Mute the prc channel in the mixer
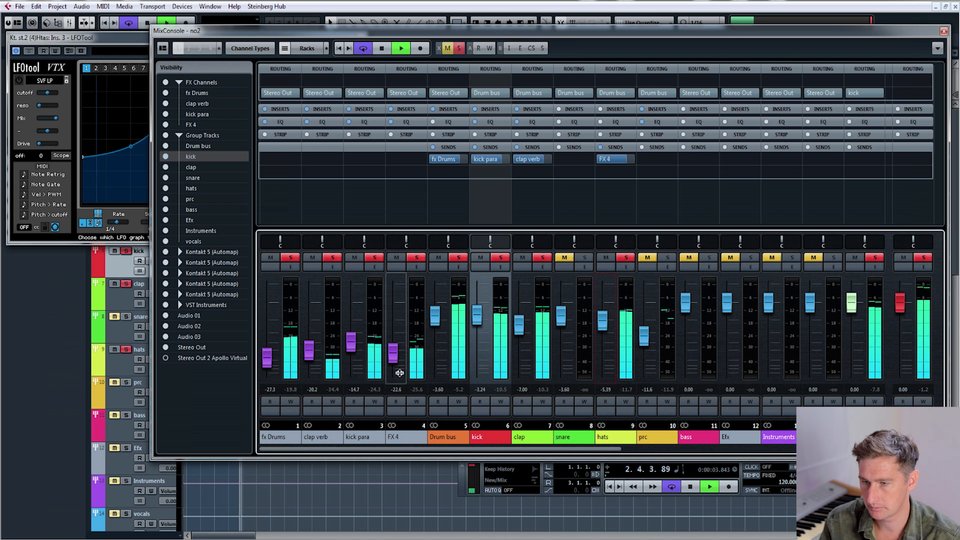 click(x=647, y=258)
